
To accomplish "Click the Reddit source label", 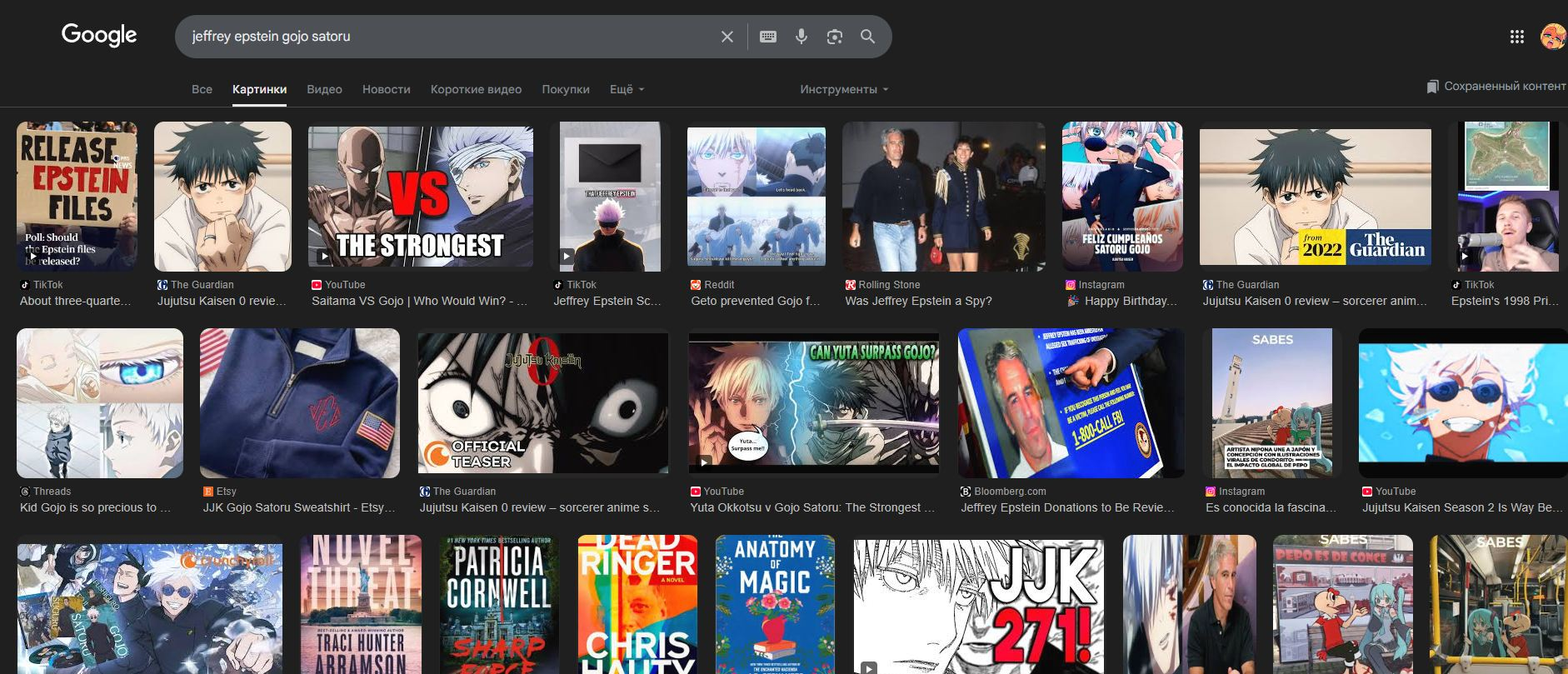I will 719,285.
